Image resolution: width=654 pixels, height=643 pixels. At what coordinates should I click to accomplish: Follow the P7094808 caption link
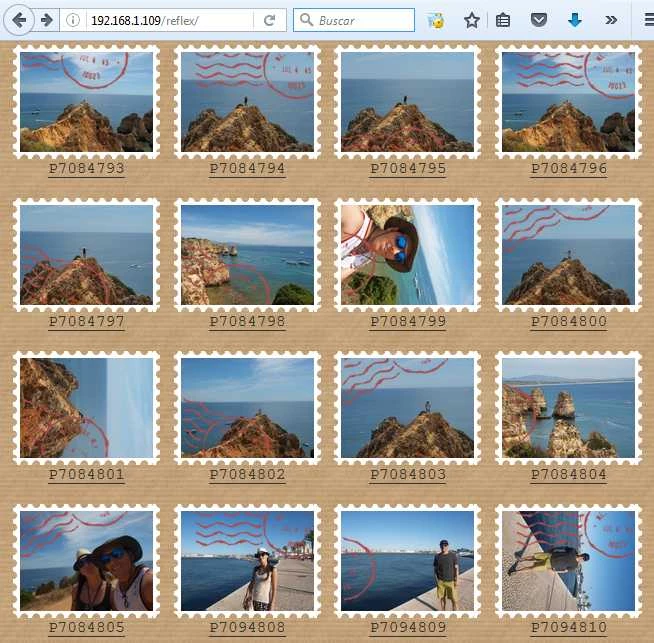tap(247, 628)
